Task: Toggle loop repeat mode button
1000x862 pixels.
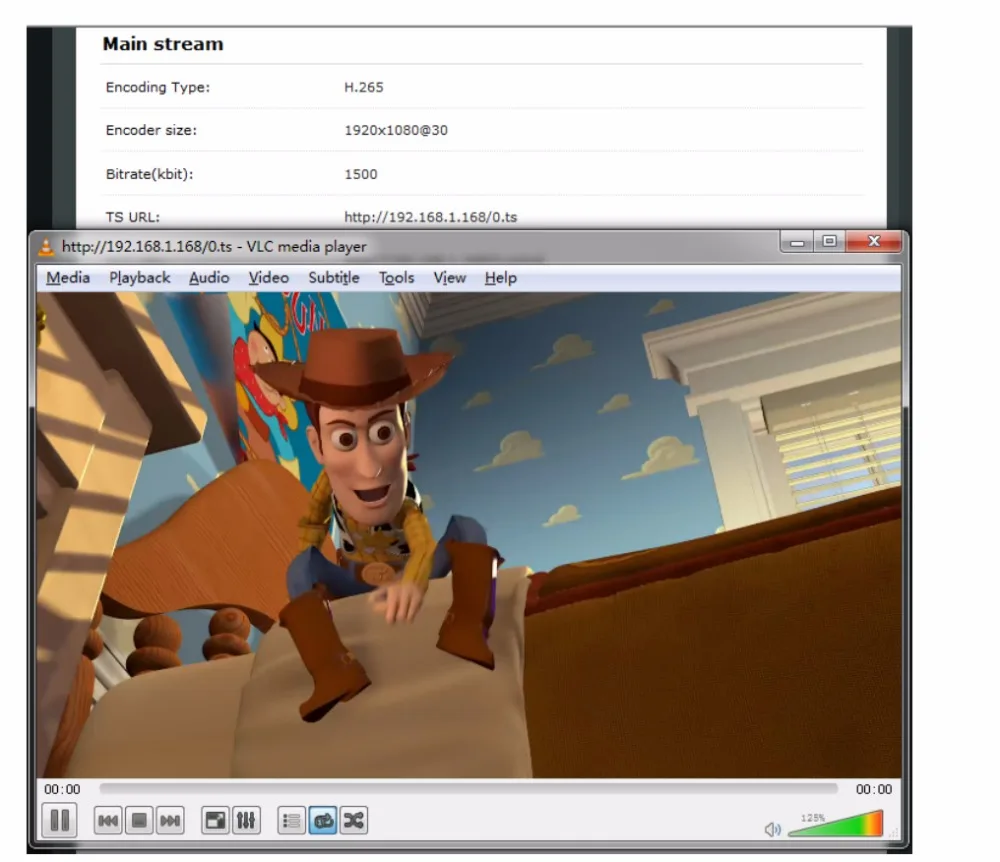Action: click(323, 821)
